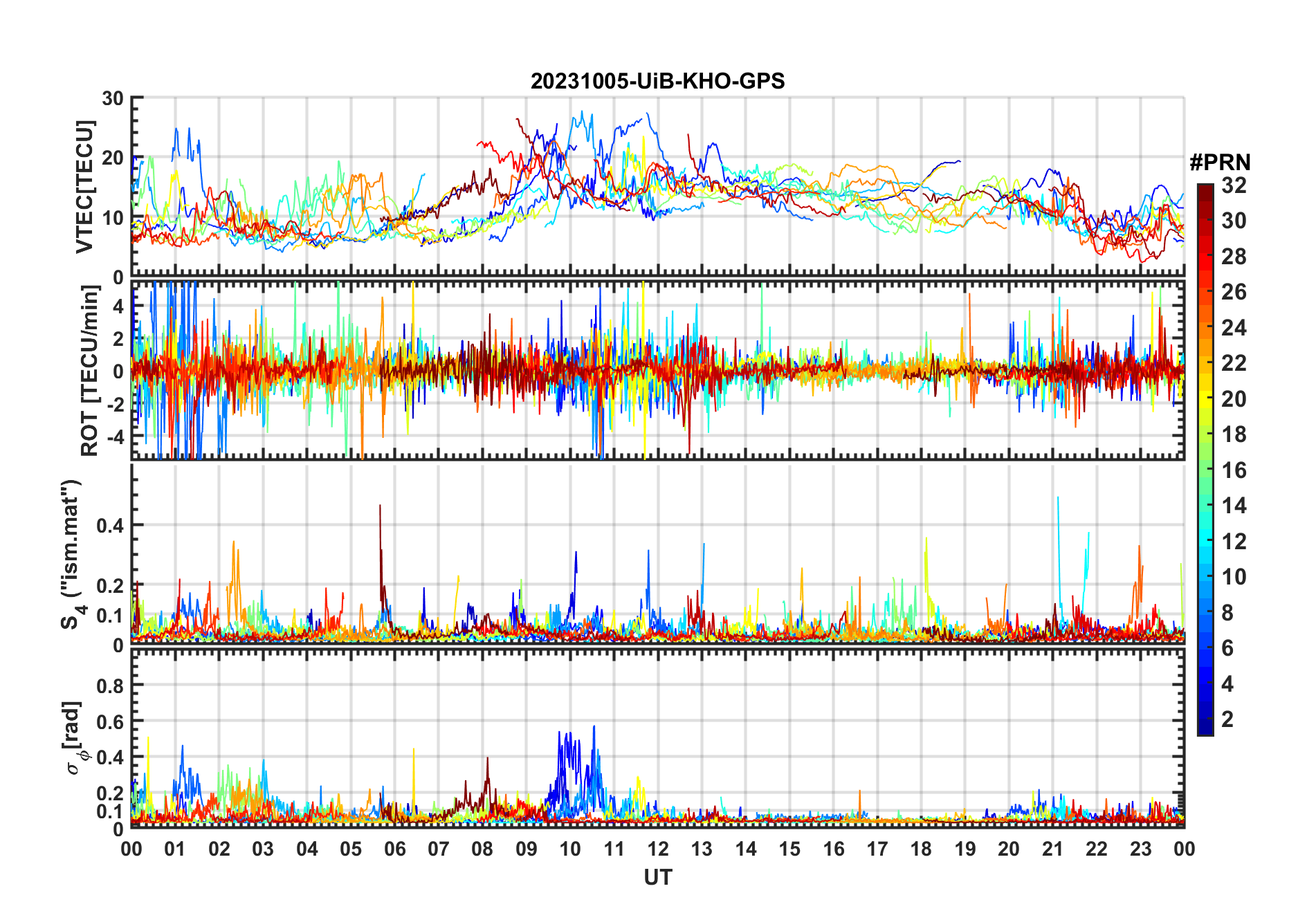Click the 23 tick on the UT axis
The image size is (1316, 920).
[1140, 849]
